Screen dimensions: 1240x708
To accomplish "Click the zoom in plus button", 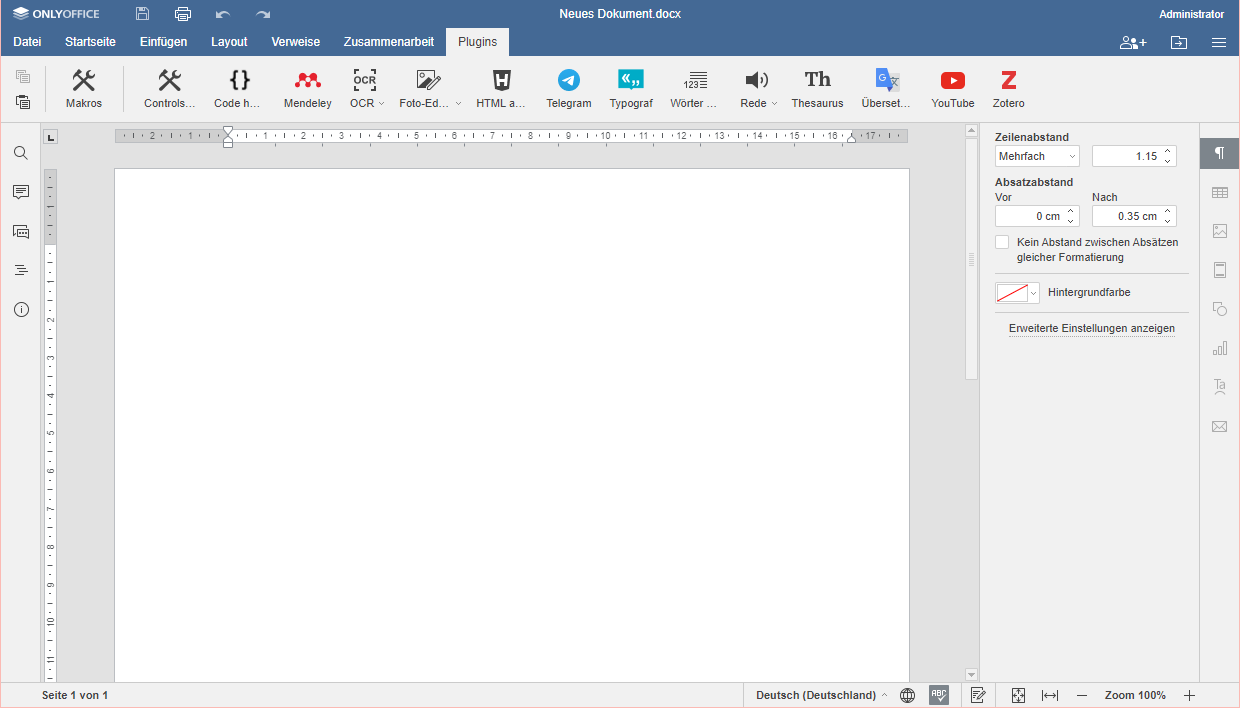I will [1189, 695].
